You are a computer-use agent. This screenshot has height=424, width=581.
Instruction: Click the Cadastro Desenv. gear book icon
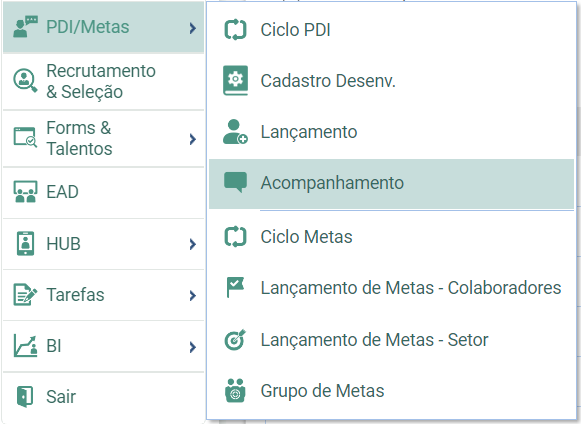coord(235,80)
